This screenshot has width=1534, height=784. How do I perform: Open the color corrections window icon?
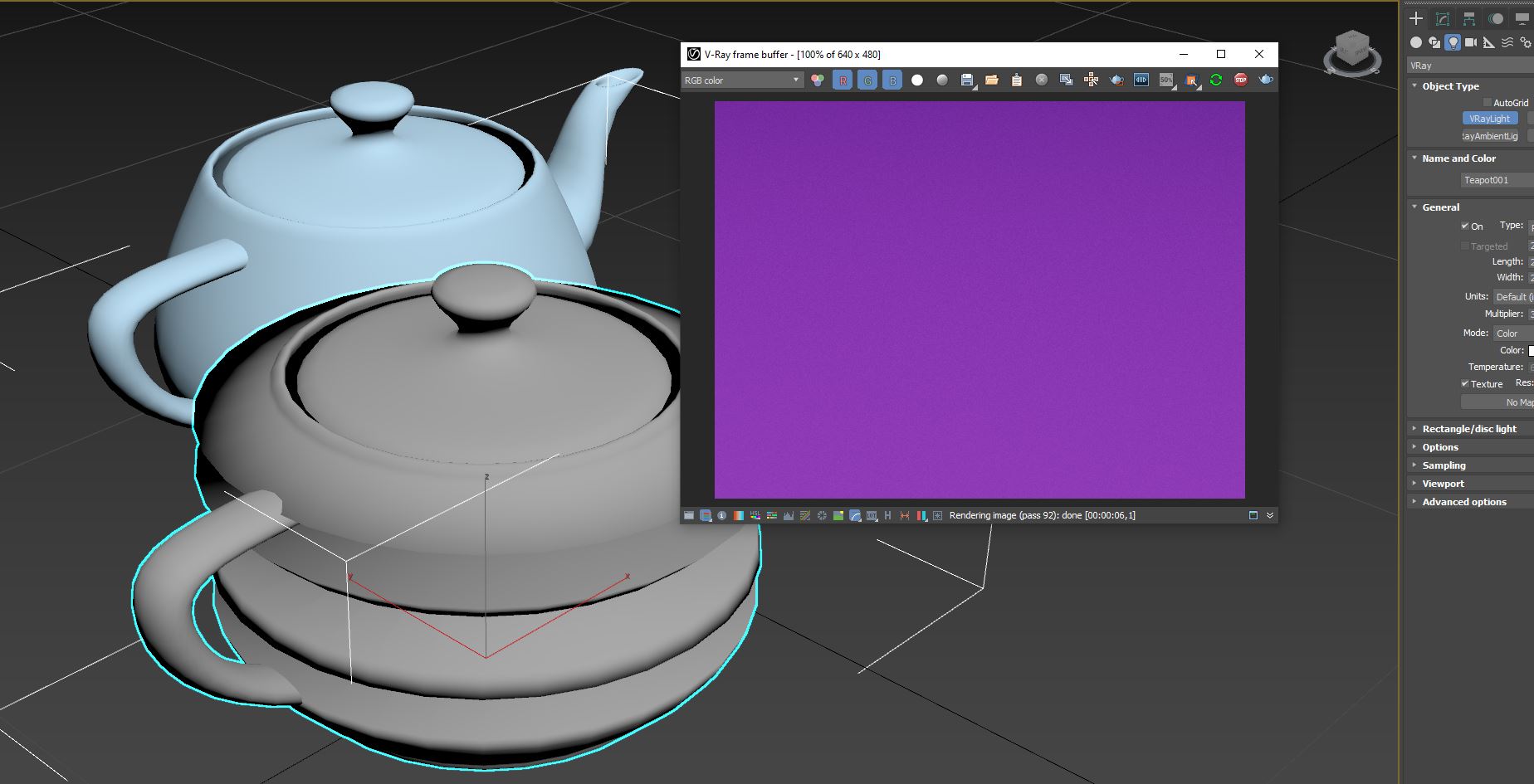[x=706, y=515]
